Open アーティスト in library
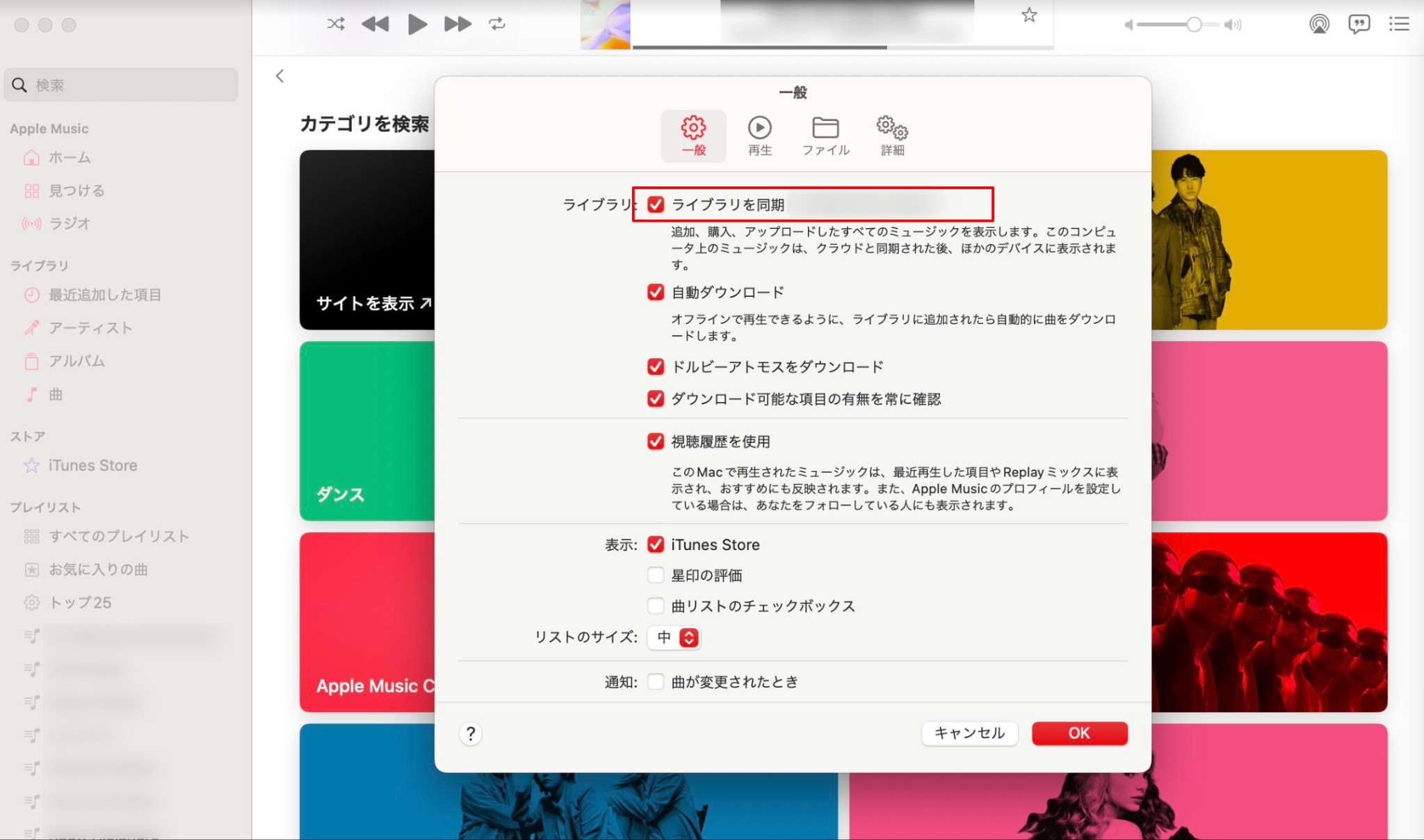1424x840 pixels. click(x=90, y=328)
